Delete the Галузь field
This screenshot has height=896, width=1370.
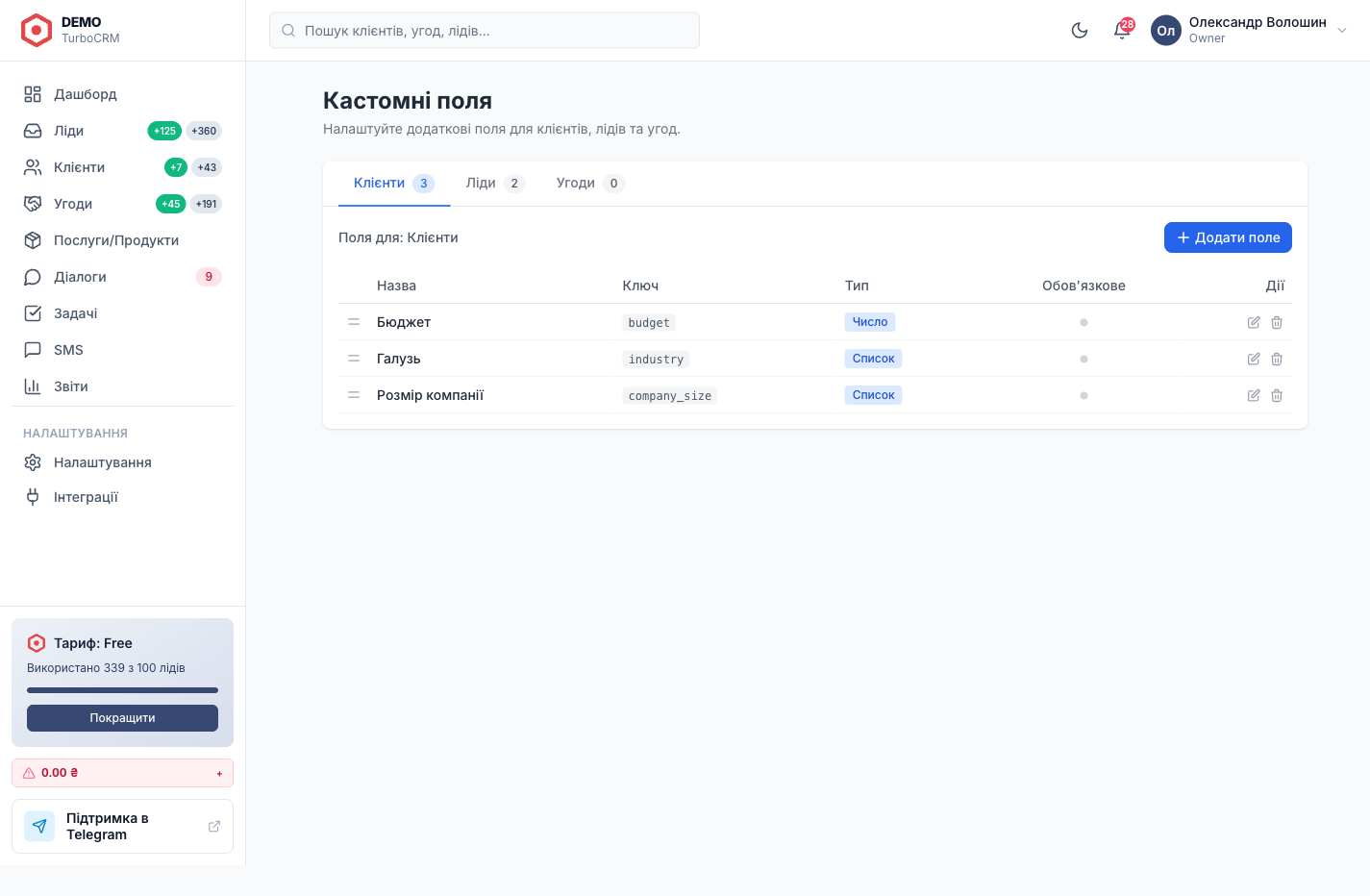(x=1277, y=359)
